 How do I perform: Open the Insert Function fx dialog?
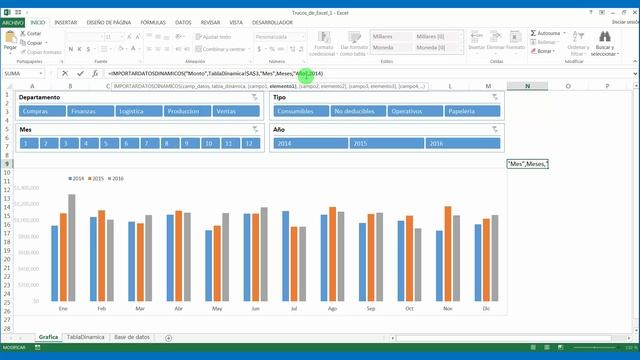(x=95, y=73)
